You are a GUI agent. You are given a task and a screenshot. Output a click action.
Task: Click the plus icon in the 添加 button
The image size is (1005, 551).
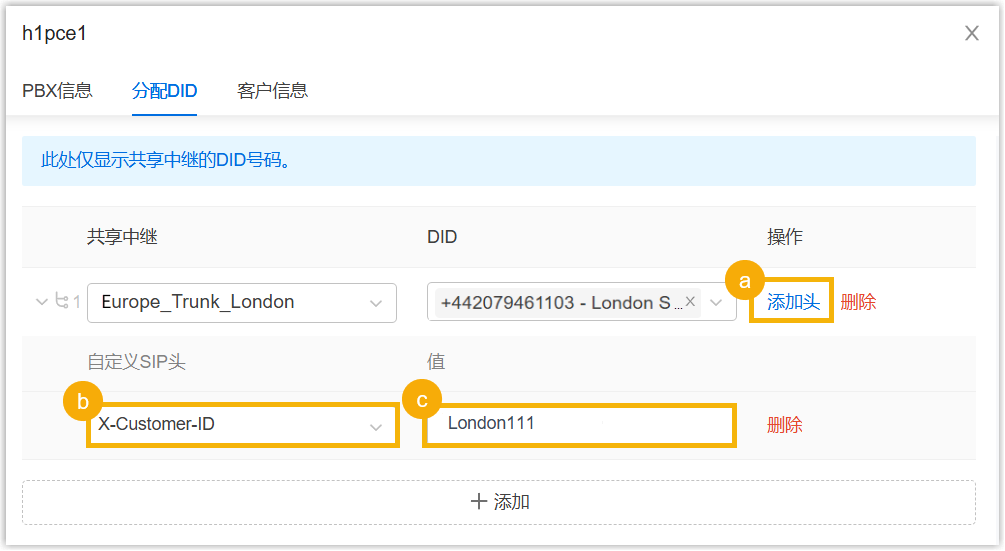coord(479,502)
